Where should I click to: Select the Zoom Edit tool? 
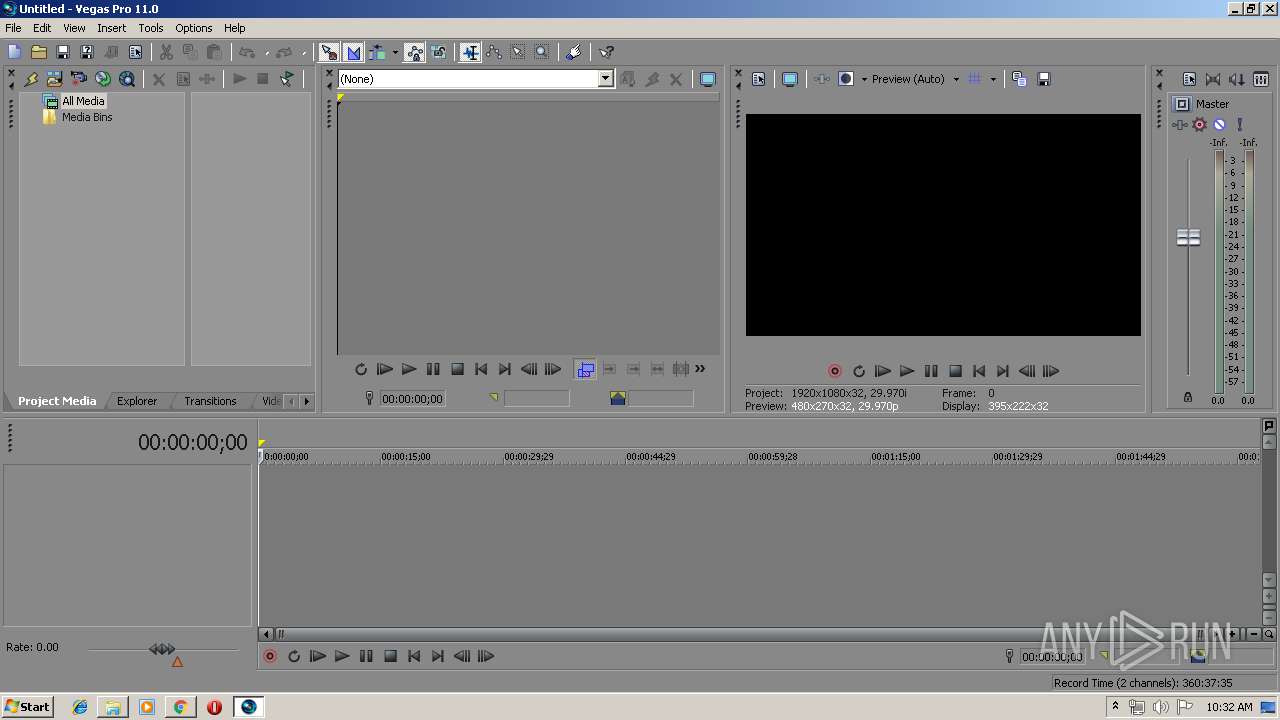click(x=542, y=52)
